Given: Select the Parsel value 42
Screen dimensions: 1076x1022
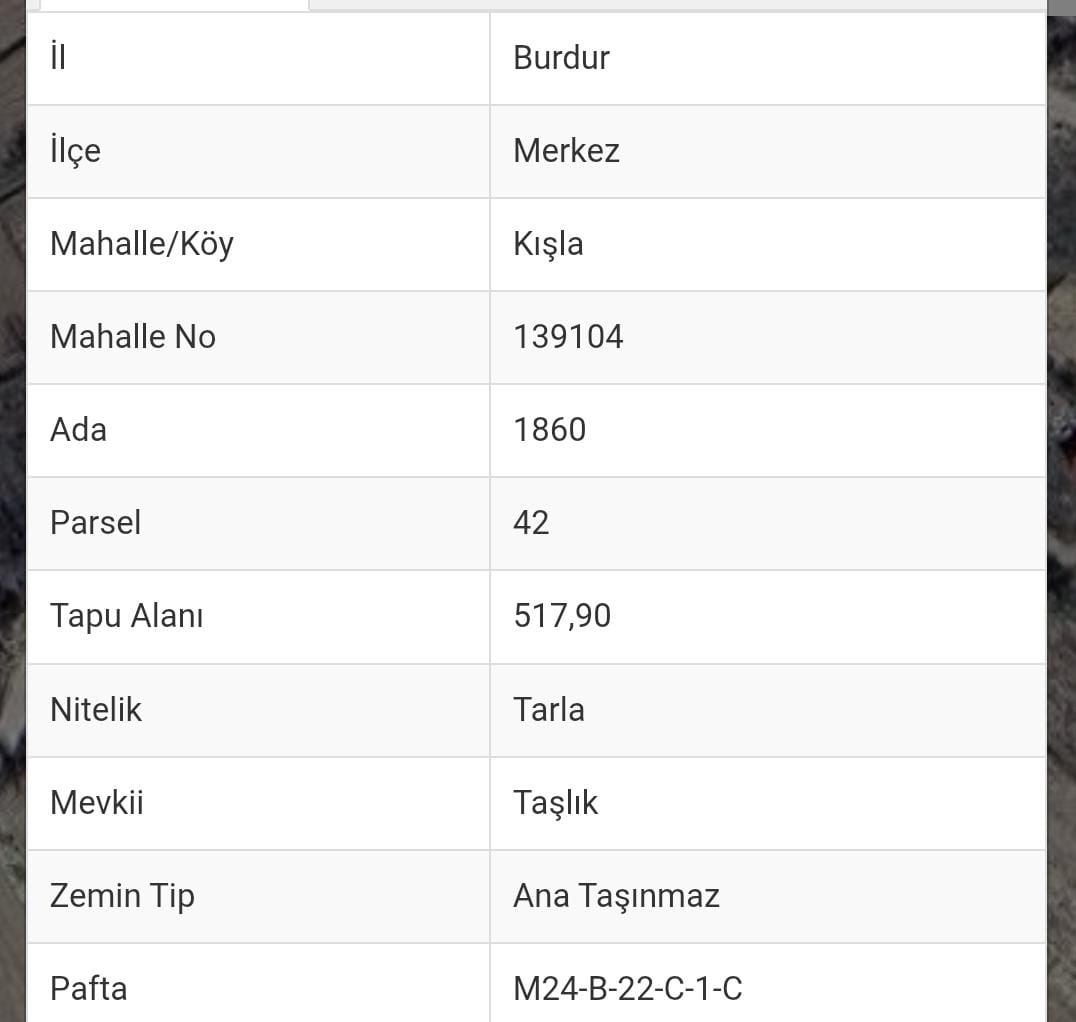Looking at the screenshot, I should tap(531, 523).
